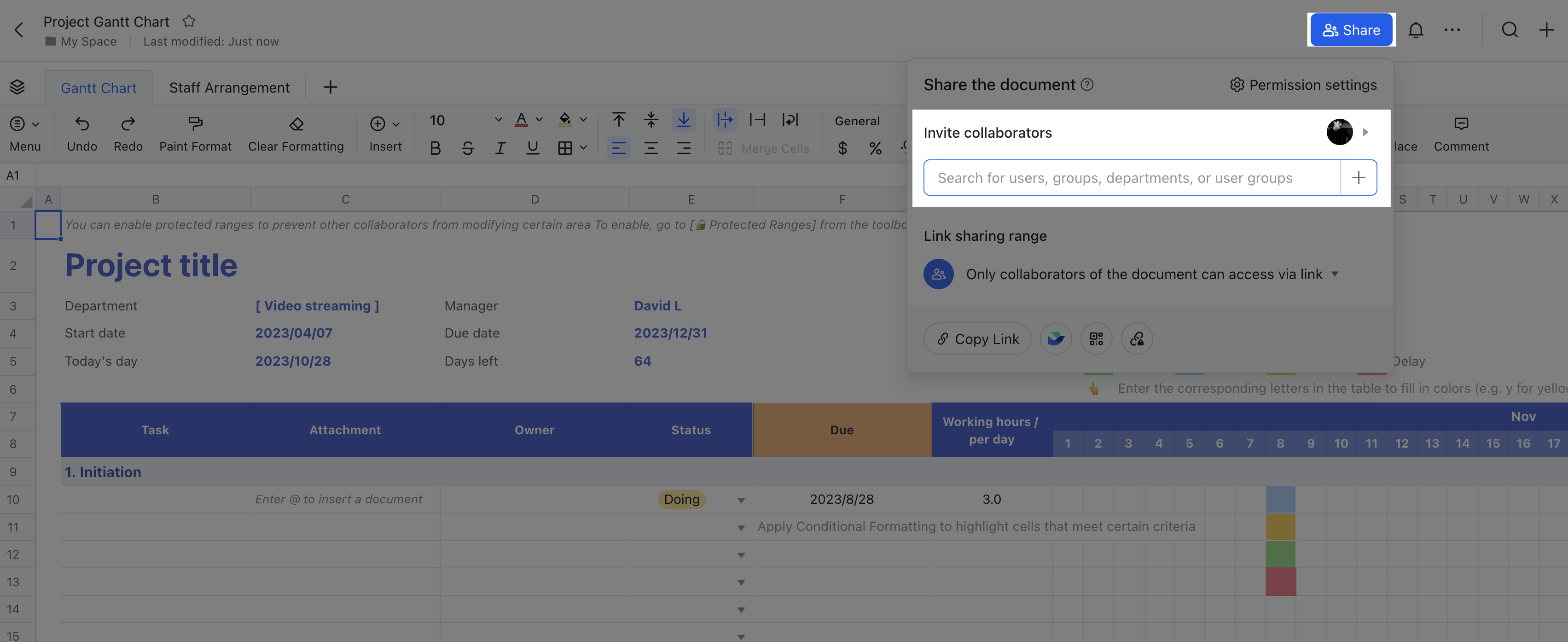
Task: Toggle strikethrough formatting
Action: [467, 148]
